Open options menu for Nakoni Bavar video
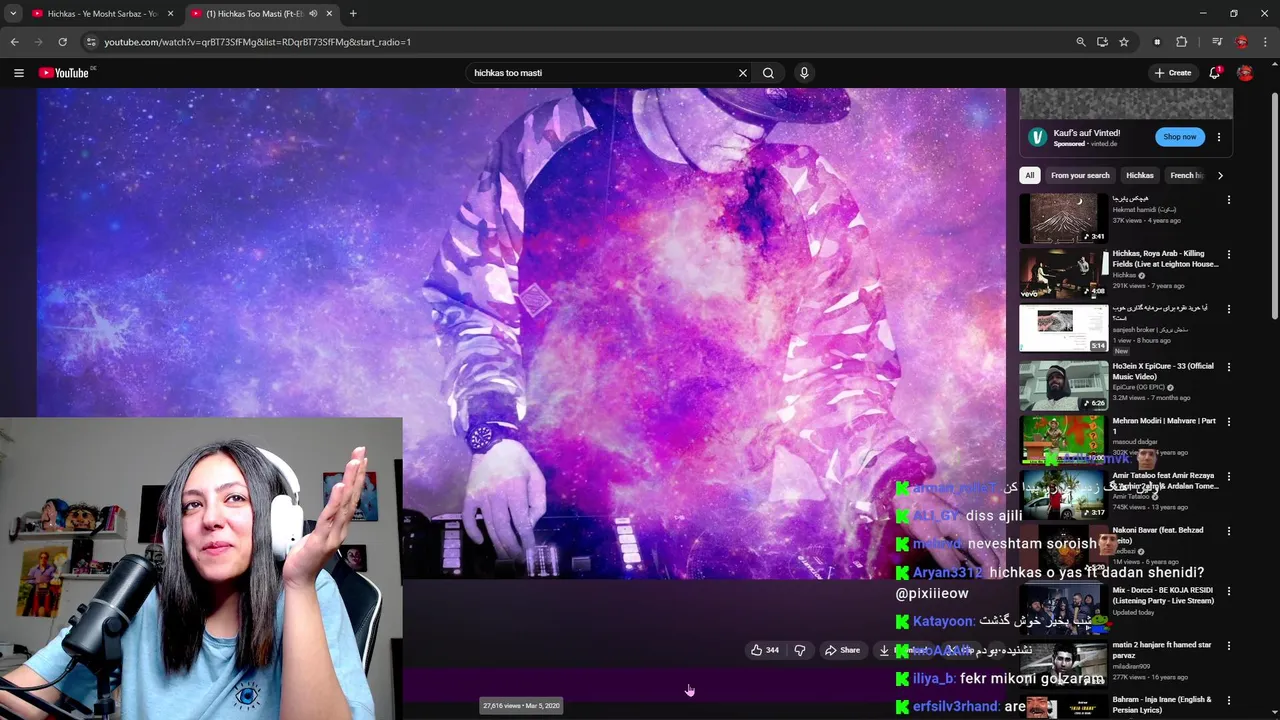1280x720 pixels. click(x=1229, y=531)
